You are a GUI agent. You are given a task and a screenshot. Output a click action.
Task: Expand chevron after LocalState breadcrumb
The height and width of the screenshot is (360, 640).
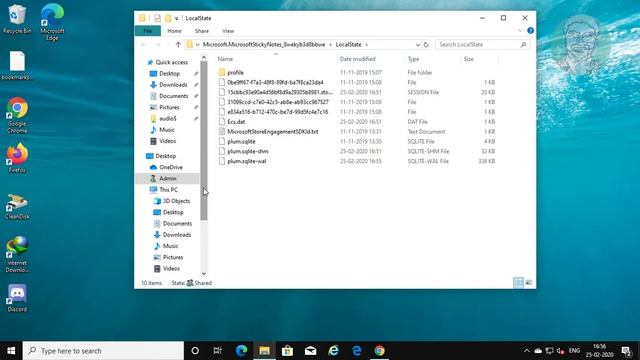(x=367, y=44)
